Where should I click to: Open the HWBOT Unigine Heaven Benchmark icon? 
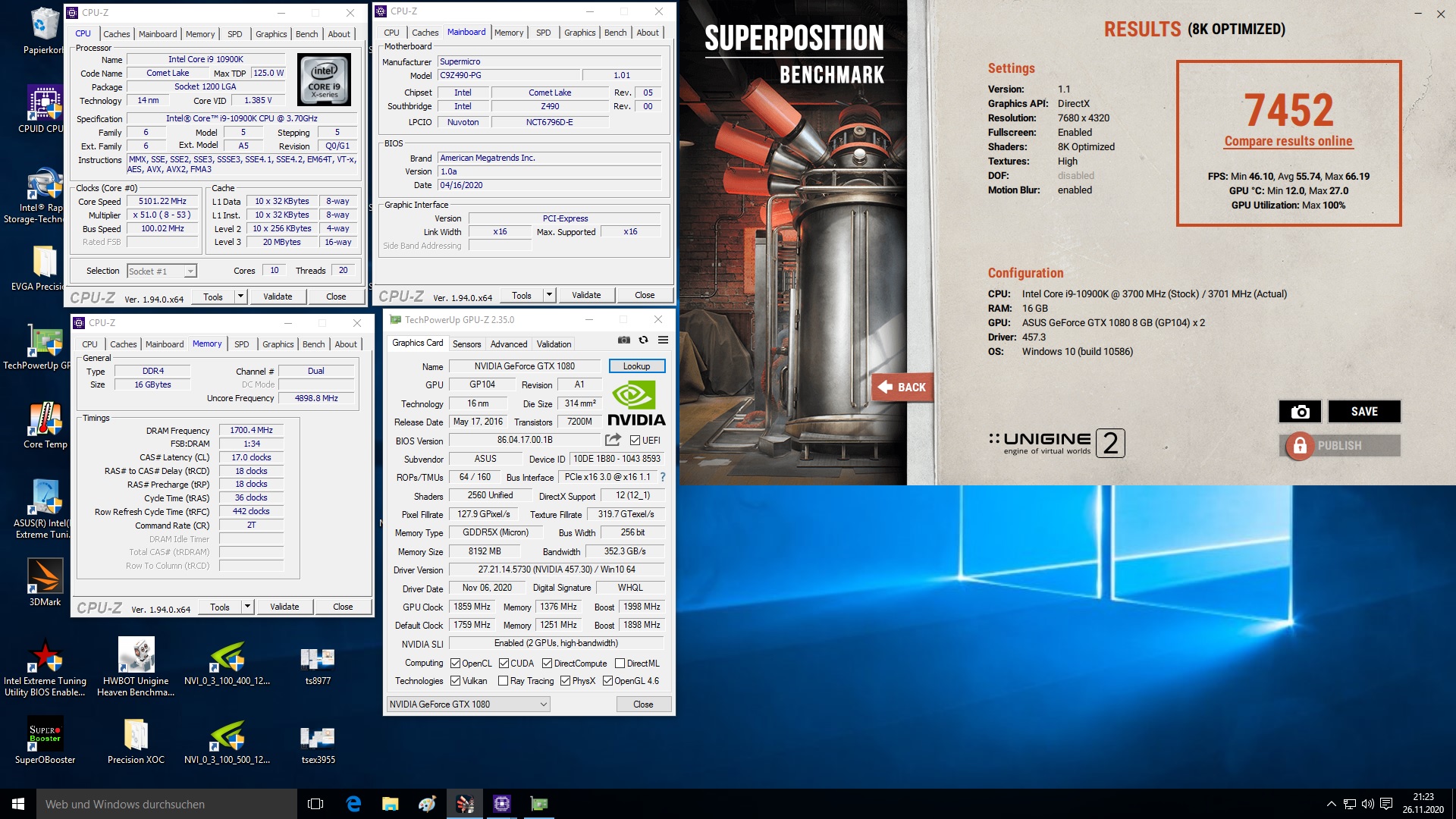[x=136, y=667]
